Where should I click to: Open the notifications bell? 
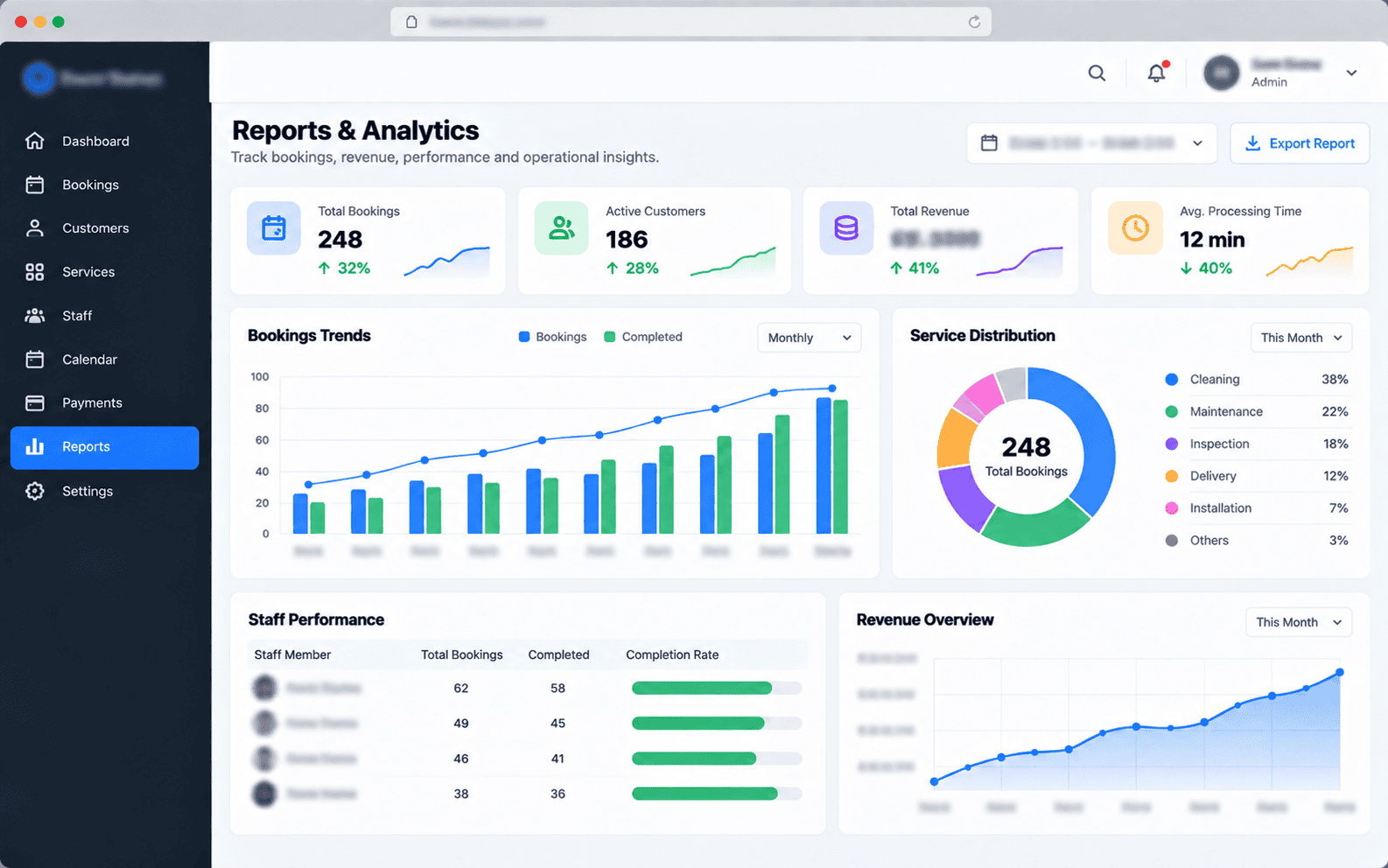[x=1157, y=73]
